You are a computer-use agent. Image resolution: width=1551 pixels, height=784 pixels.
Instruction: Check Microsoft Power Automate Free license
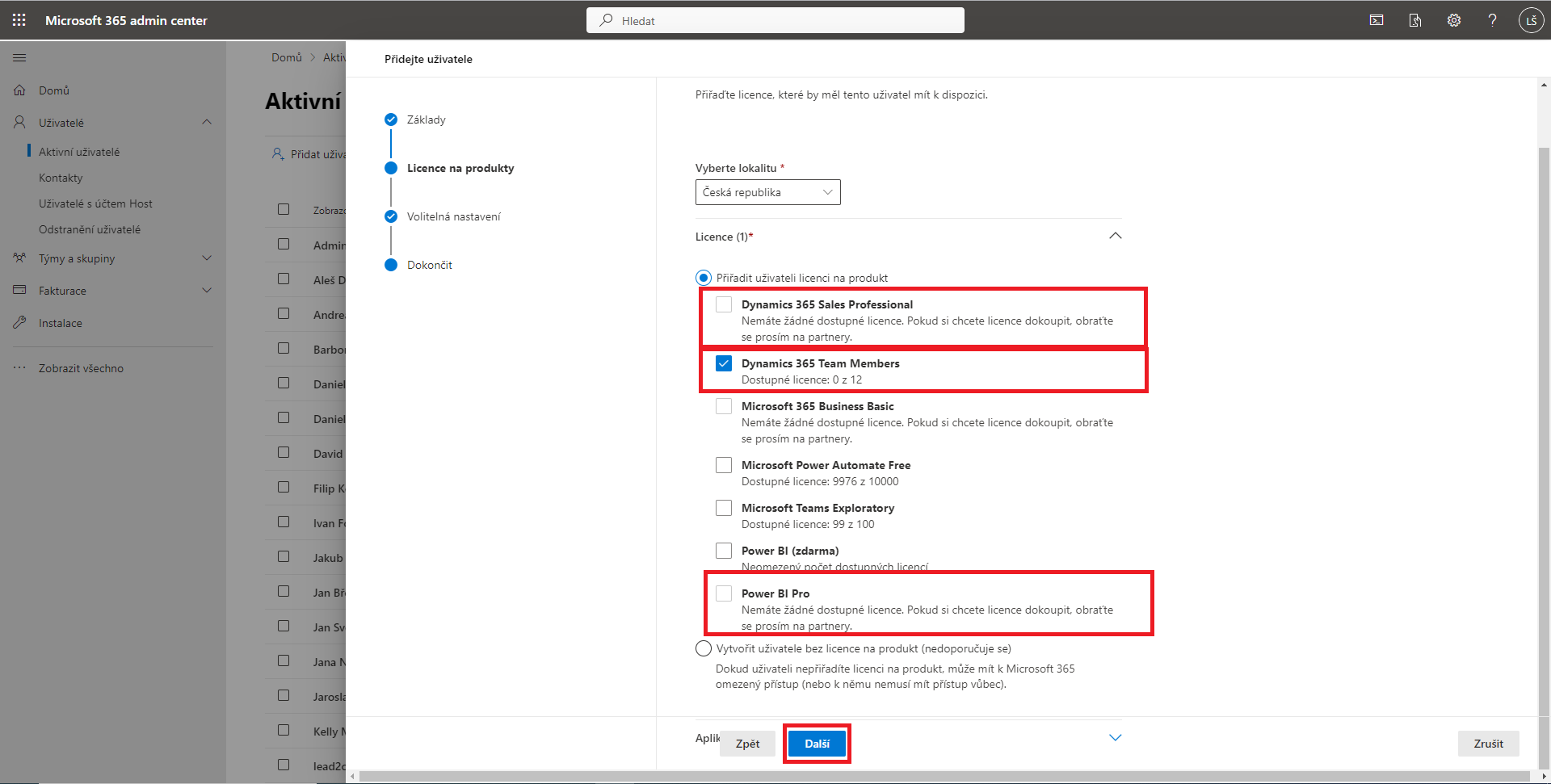[x=724, y=465]
